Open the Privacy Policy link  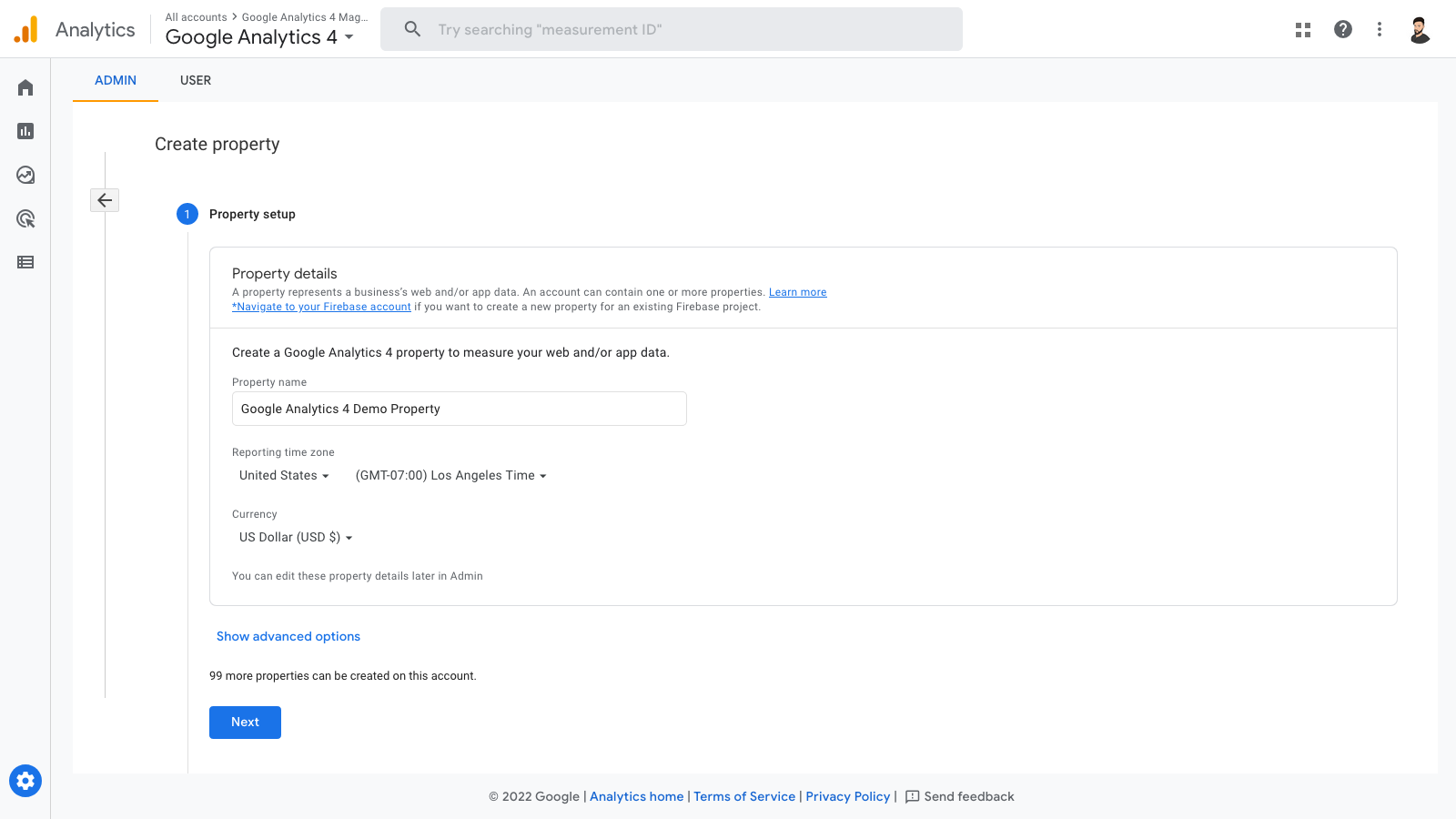click(848, 796)
